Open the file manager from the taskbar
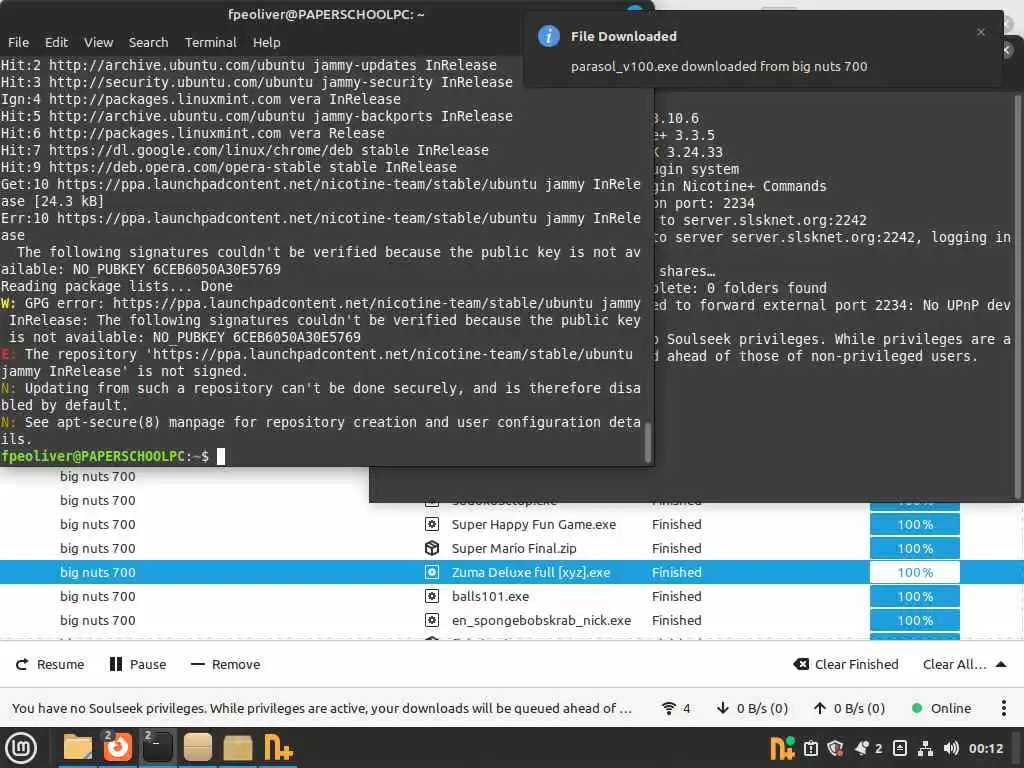This screenshot has height=768, width=1024. (x=78, y=748)
